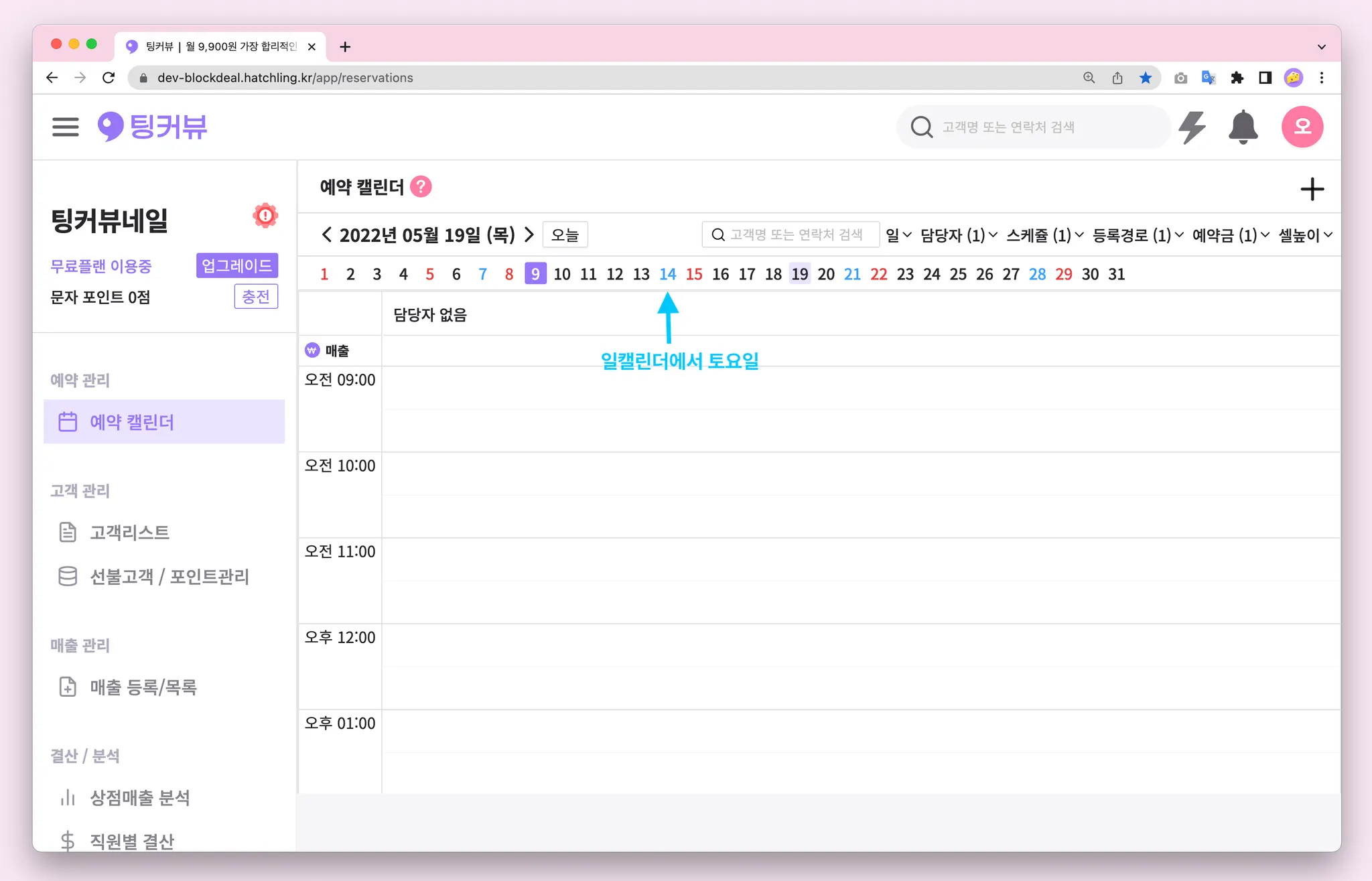
Task: Open the notification bell
Action: [1243, 127]
